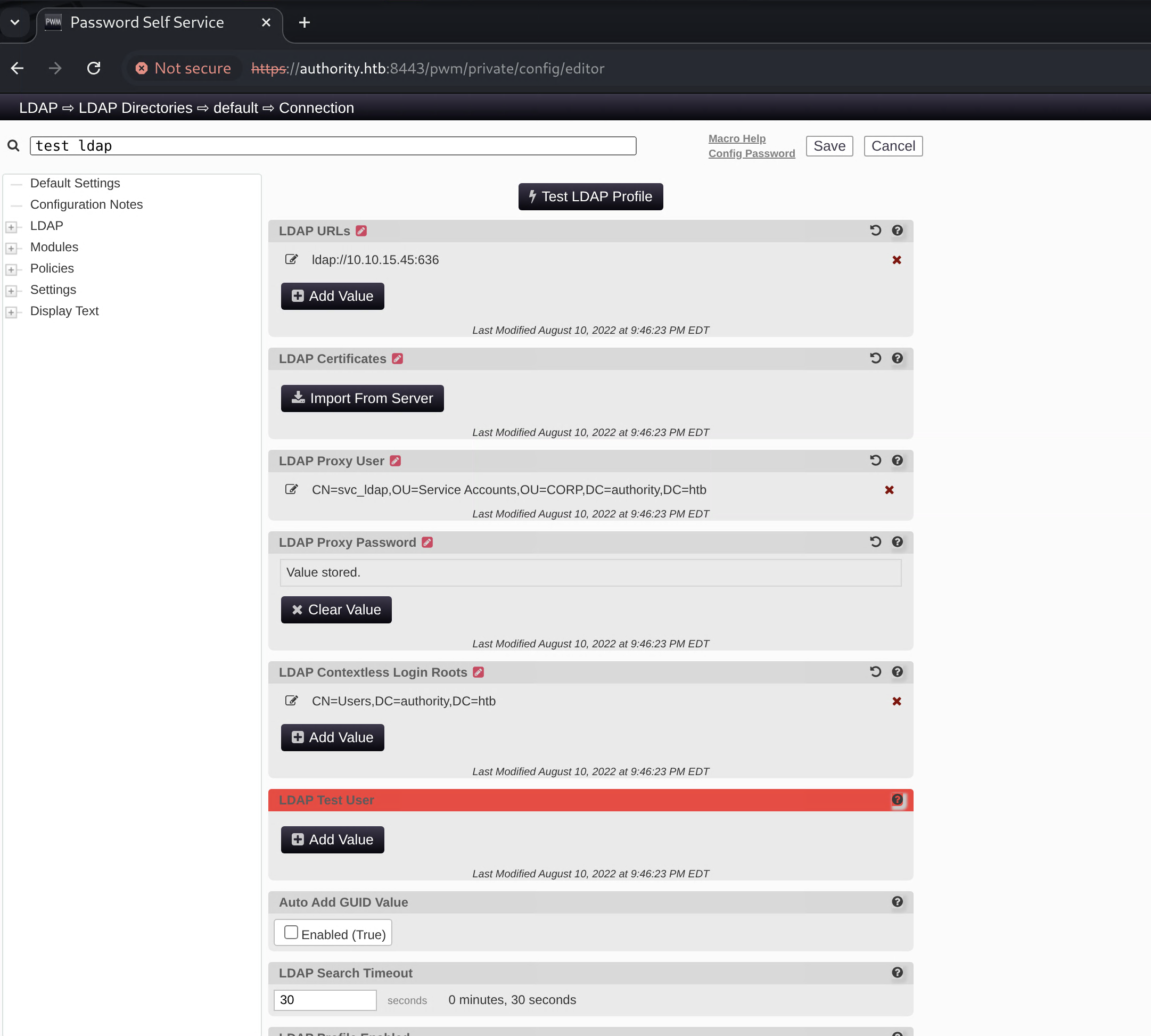This screenshot has height=1036, width=1151.
Task: Click the Test LDAP Profile button
Action: 590,196
